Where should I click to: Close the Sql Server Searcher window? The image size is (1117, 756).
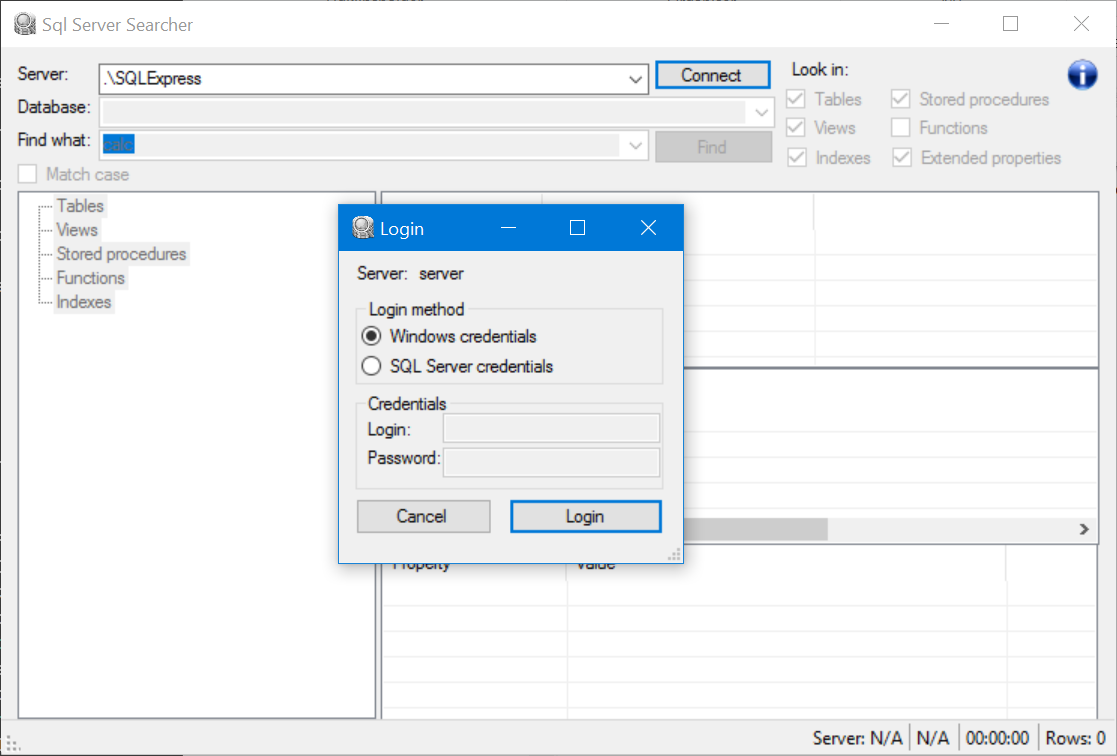1081,24
